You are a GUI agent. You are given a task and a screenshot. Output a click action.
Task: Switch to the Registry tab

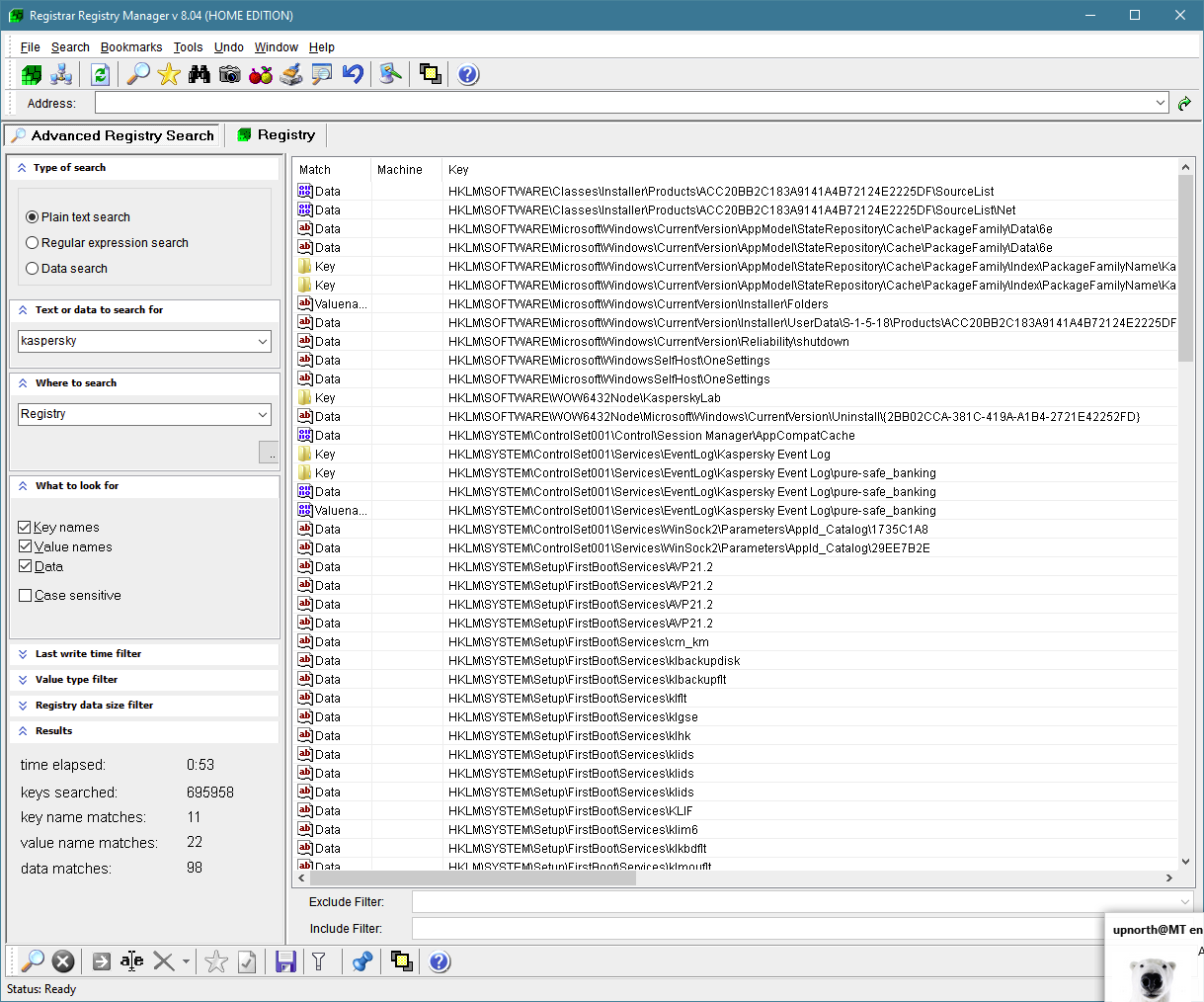(277, 135)
